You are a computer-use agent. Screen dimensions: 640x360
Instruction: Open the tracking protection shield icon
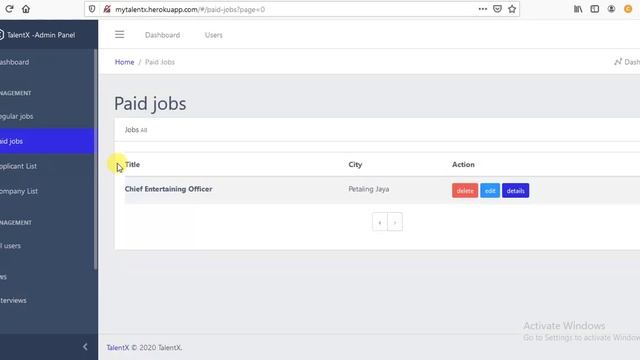click(92, 9)
